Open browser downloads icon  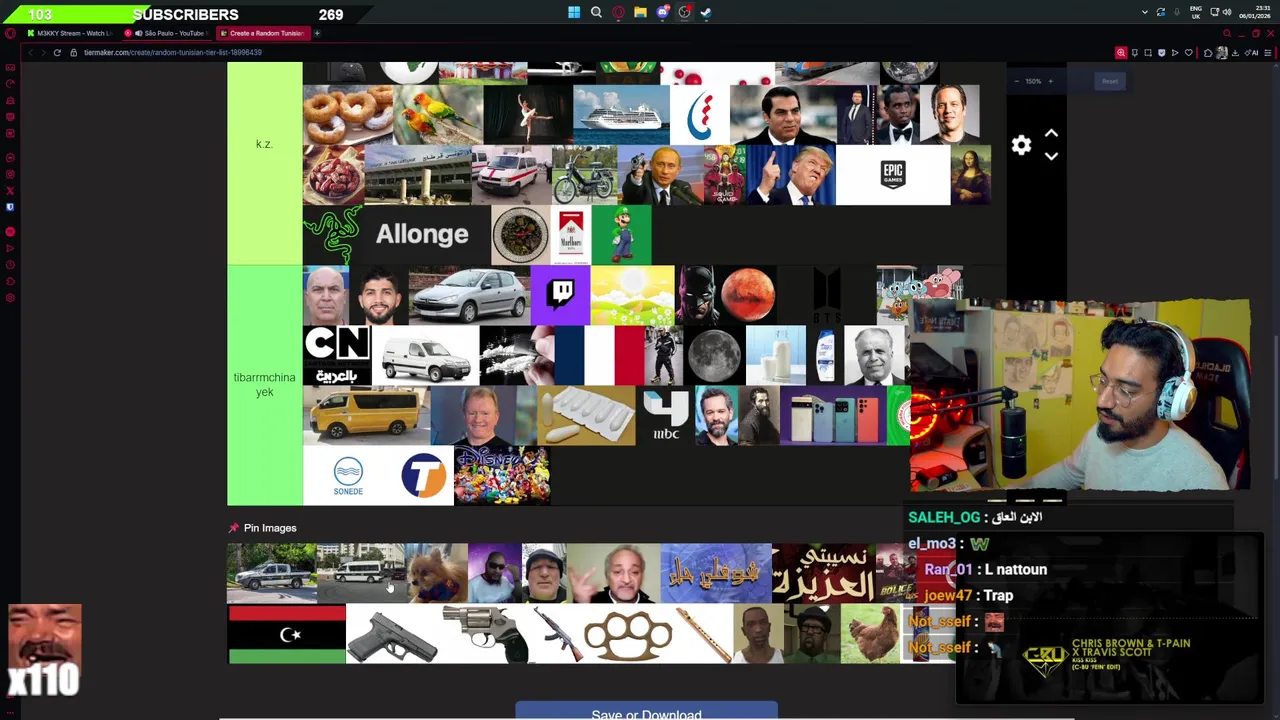1237,53
